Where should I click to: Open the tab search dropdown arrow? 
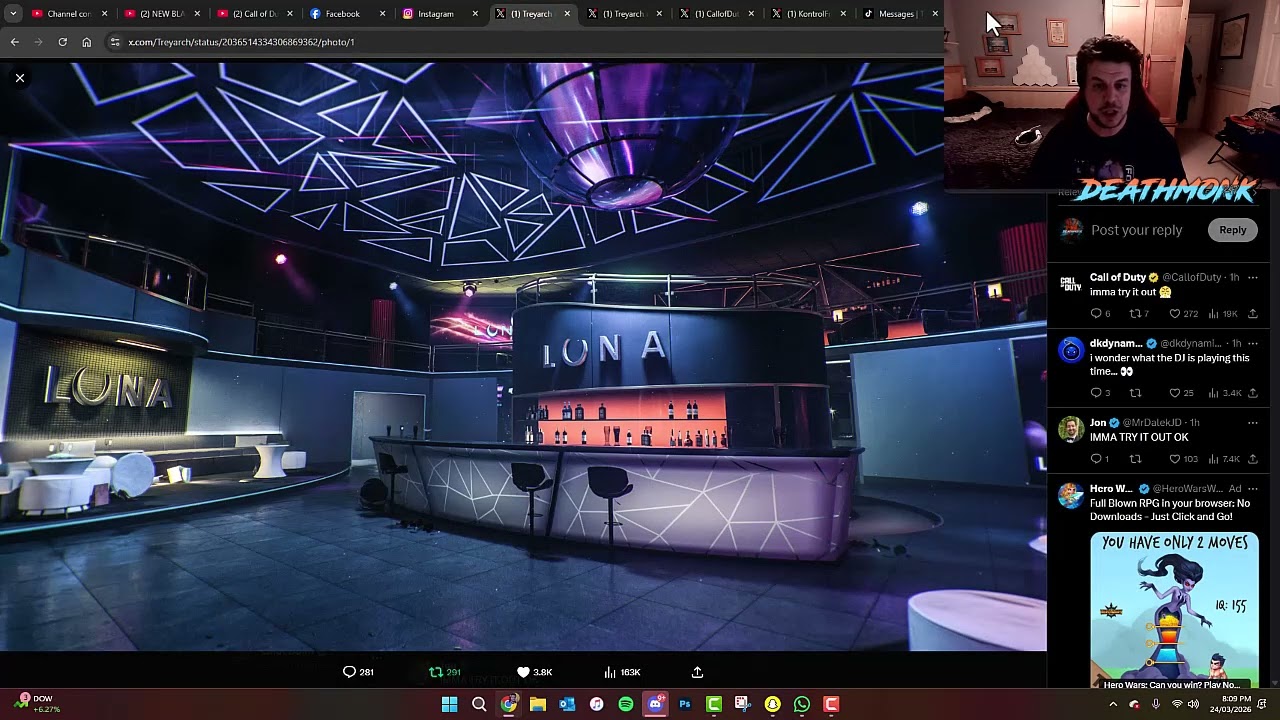point(13,14)
